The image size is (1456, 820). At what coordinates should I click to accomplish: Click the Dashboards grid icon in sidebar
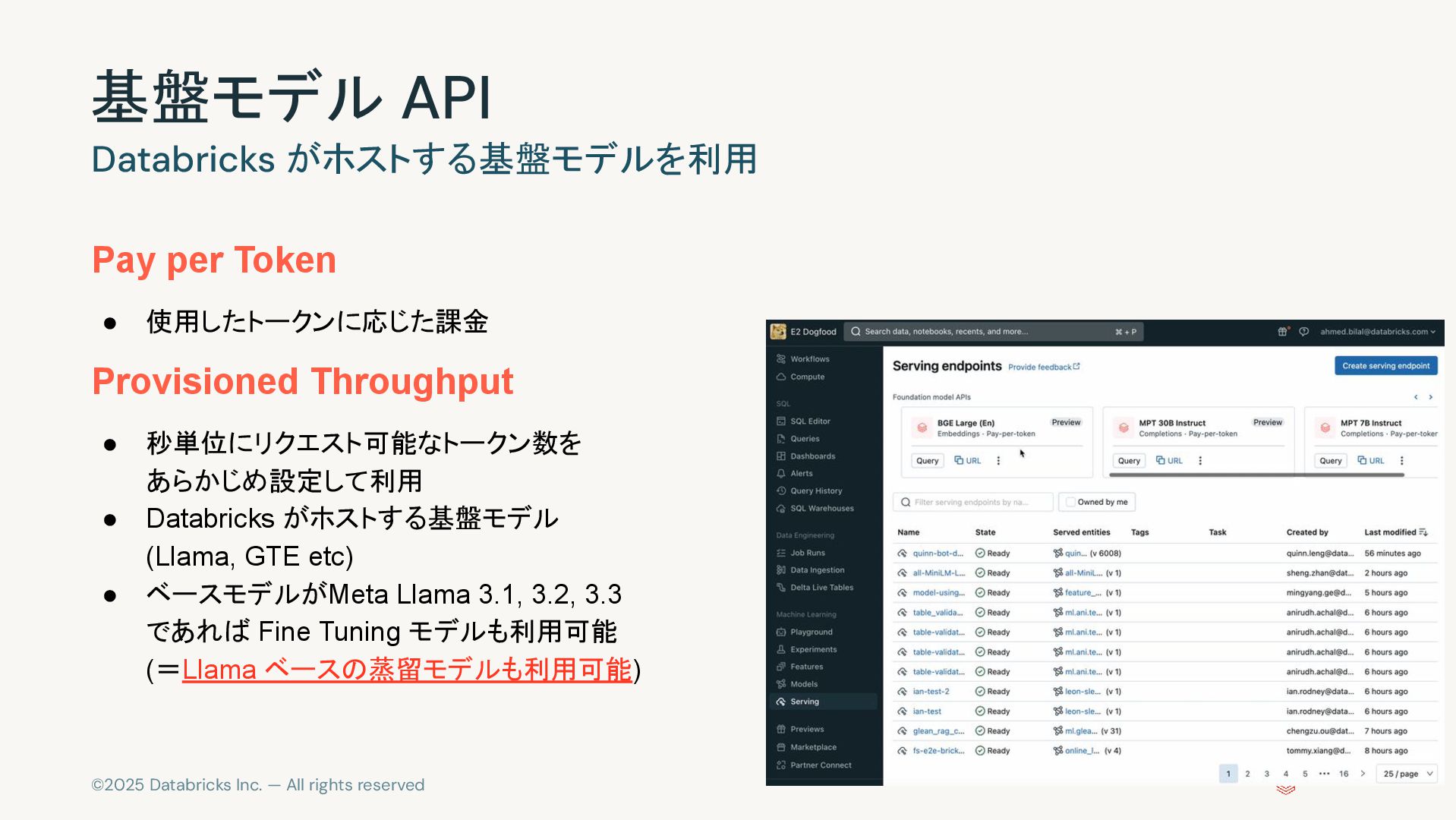click(781, 456)
